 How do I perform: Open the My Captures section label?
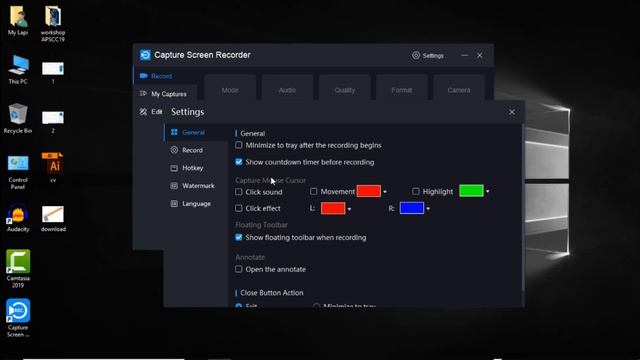[169, 94]
